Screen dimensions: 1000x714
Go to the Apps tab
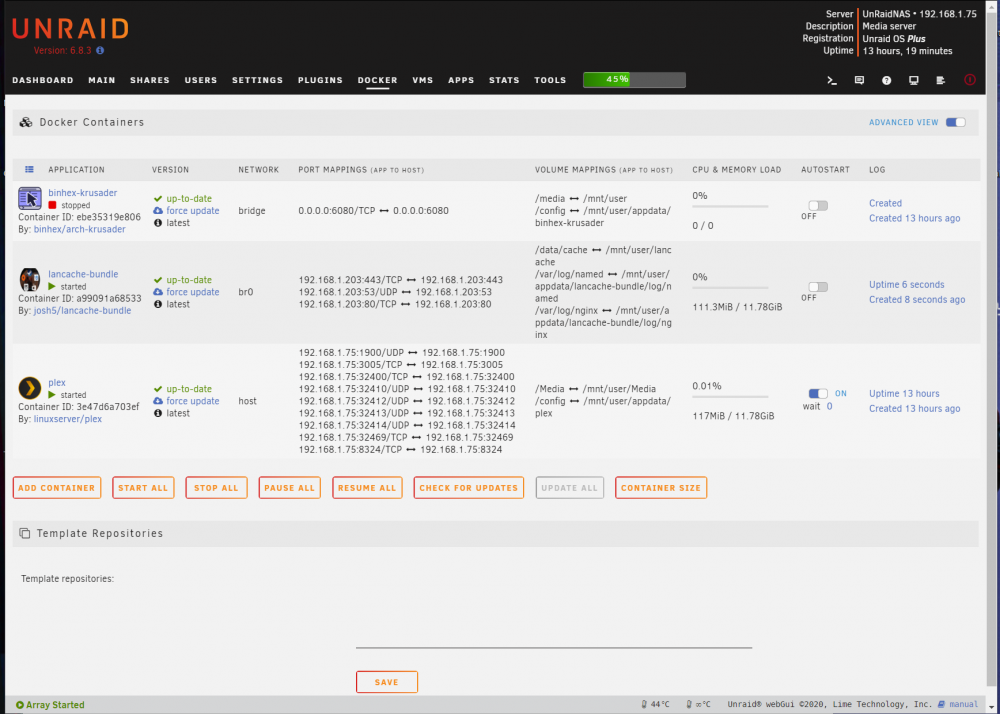(x=461, y=80)
